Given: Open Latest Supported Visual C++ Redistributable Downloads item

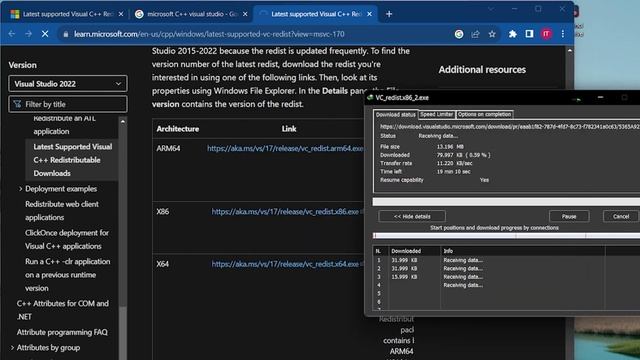Looking at the screenshot, I should (x=73, y=160).
